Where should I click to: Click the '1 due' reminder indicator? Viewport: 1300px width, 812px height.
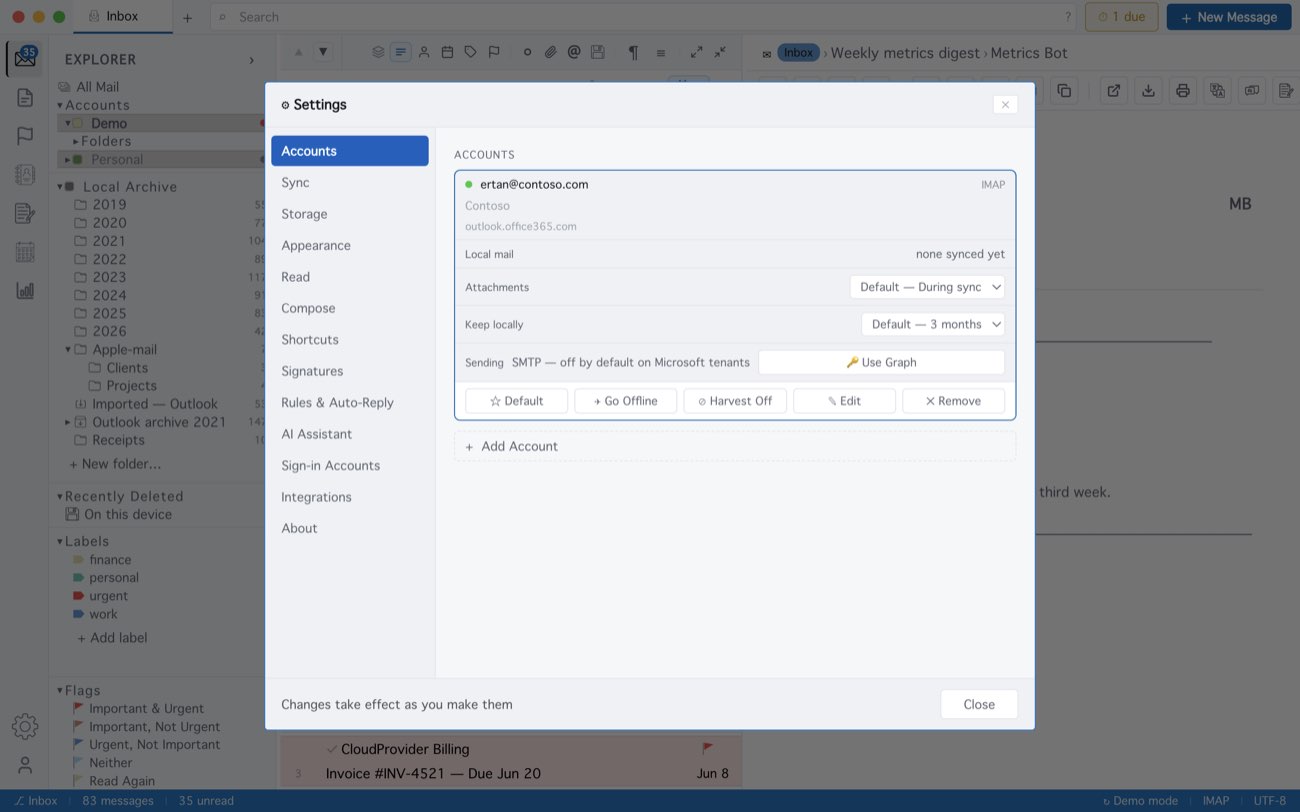pyautogui.click(x=1122, y=17)
